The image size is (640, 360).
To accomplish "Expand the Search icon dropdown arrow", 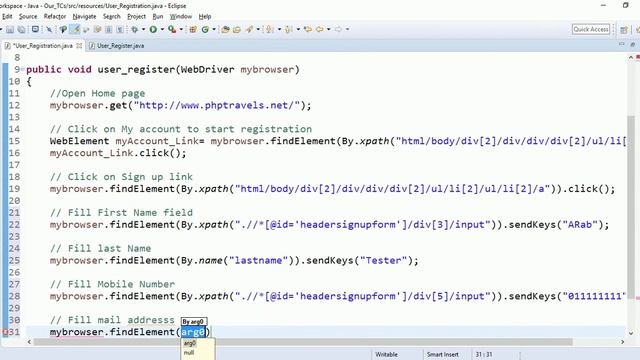I will click(x=258, y=29).
